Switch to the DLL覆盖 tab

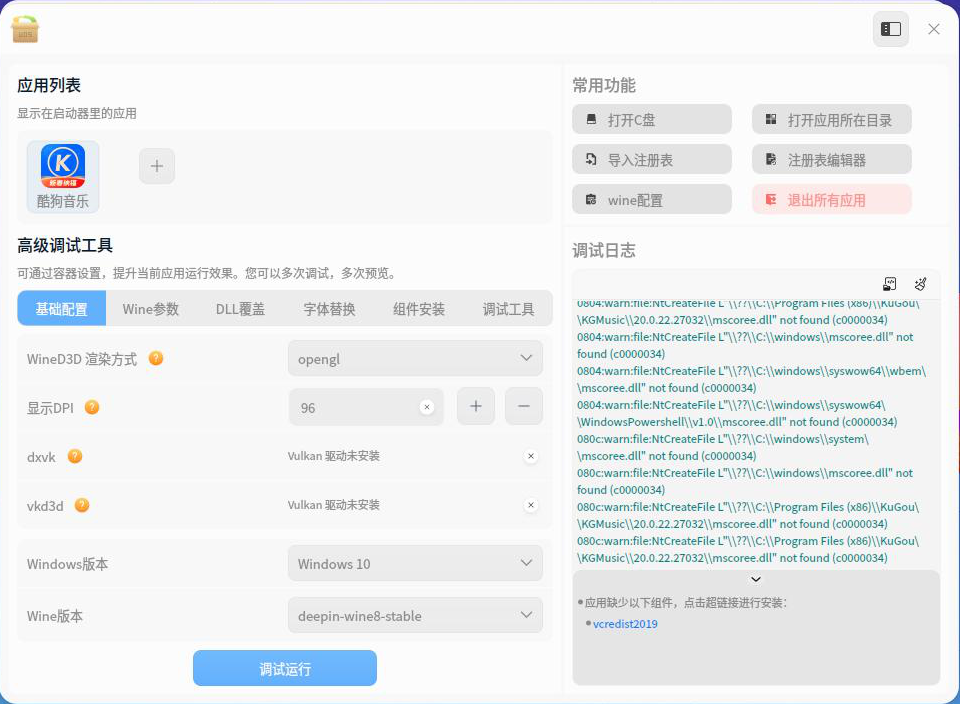click(240, 309)
